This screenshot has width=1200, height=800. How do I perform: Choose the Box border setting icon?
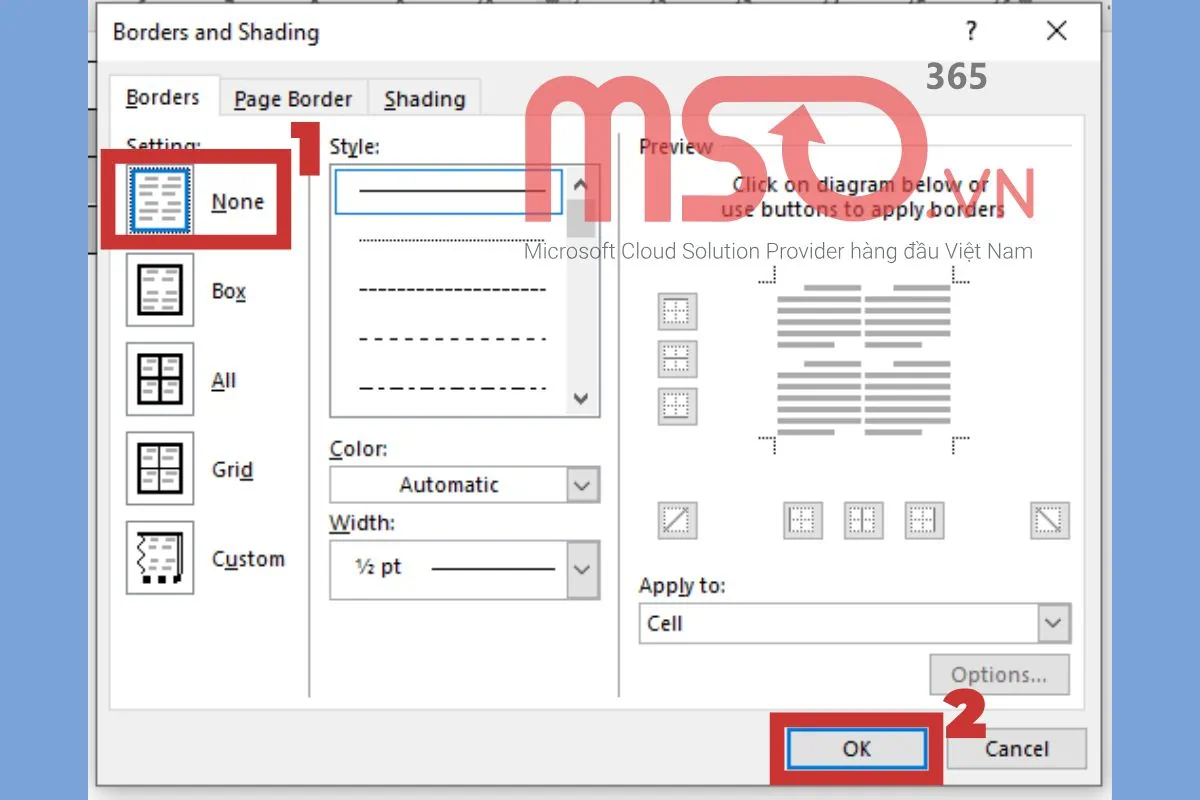click(x=160, y=290)
